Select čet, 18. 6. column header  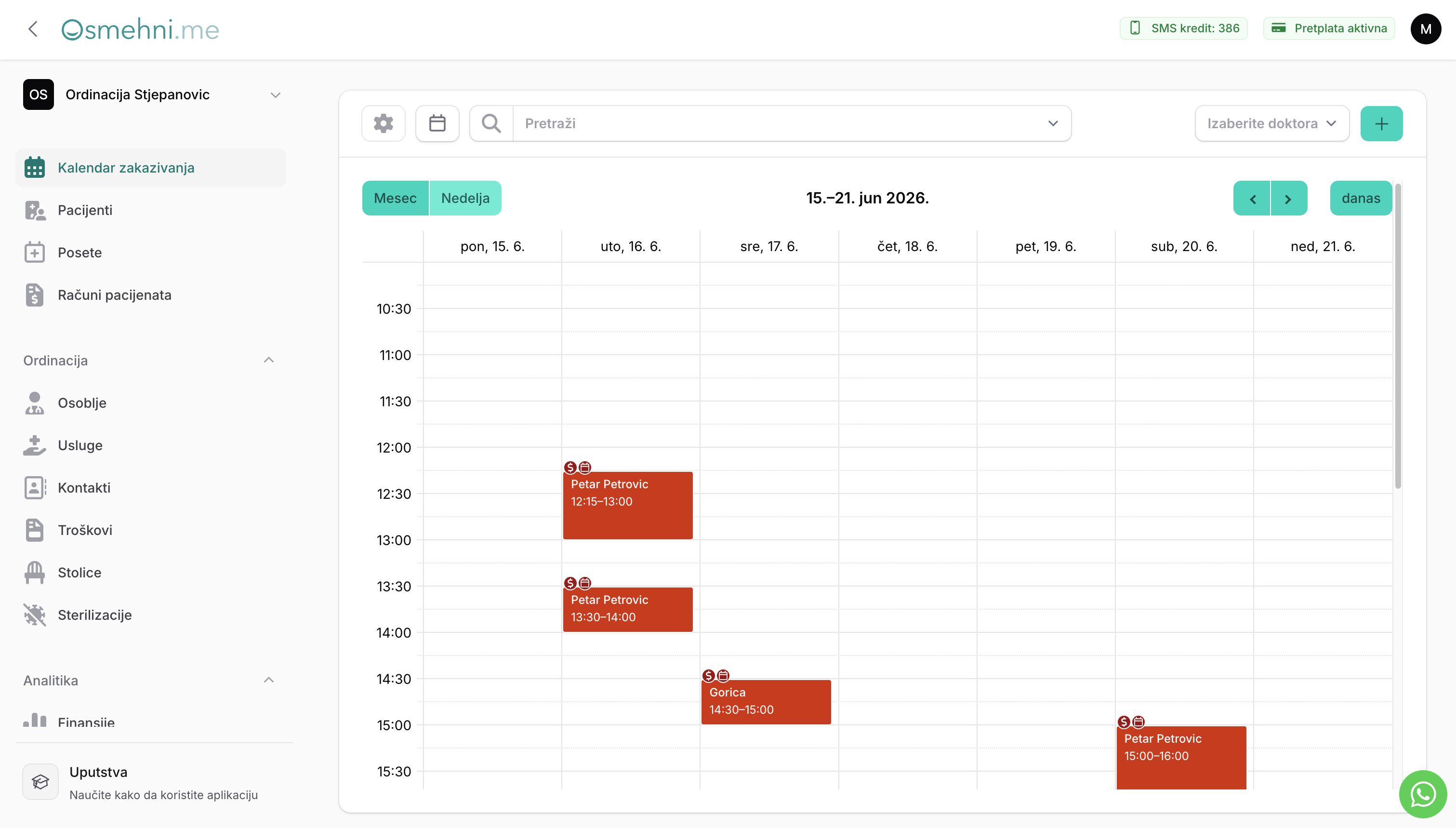pyautogui.click(x=907, y=246)
